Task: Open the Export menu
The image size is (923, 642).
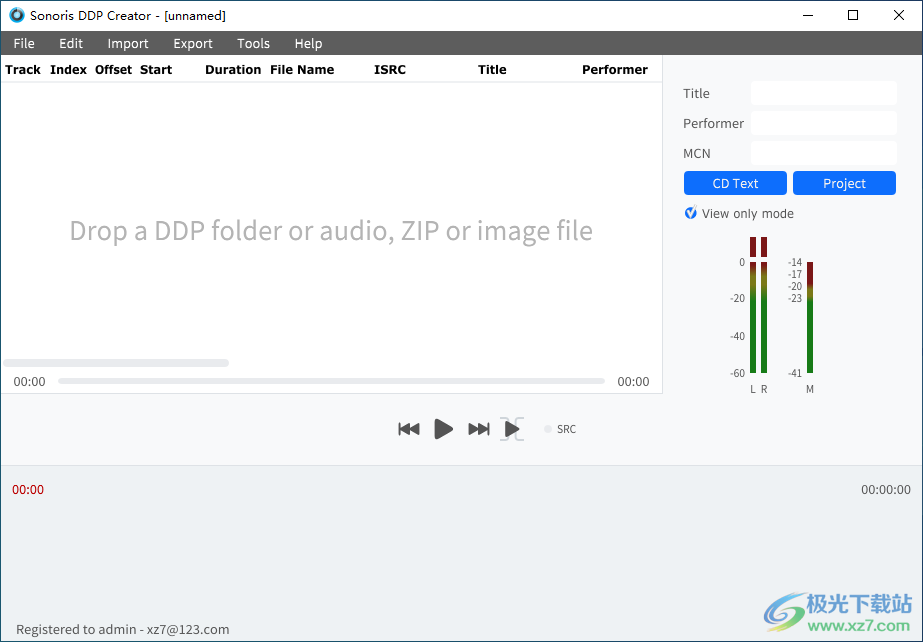Action: click(192, 43)
